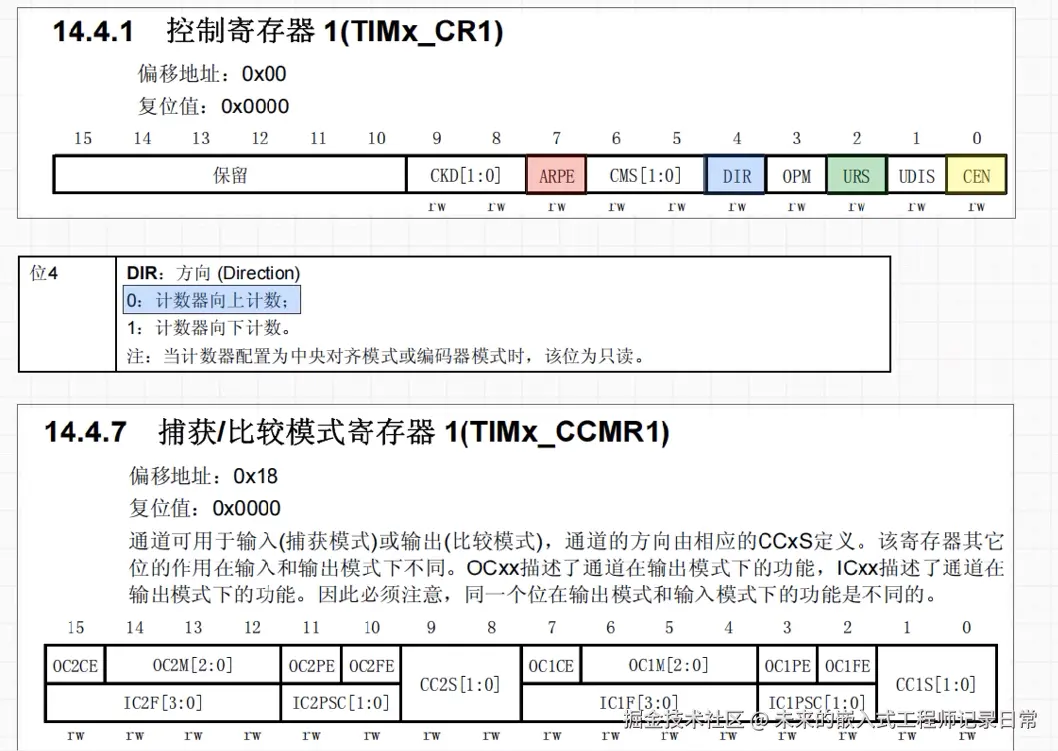Image resolution: width=1058 pixels, height=751 pixels.
Task: Click the TIMx_CR1 复位值: 0x0000 line
Action: pyautogui.click(x=213, y=106)
